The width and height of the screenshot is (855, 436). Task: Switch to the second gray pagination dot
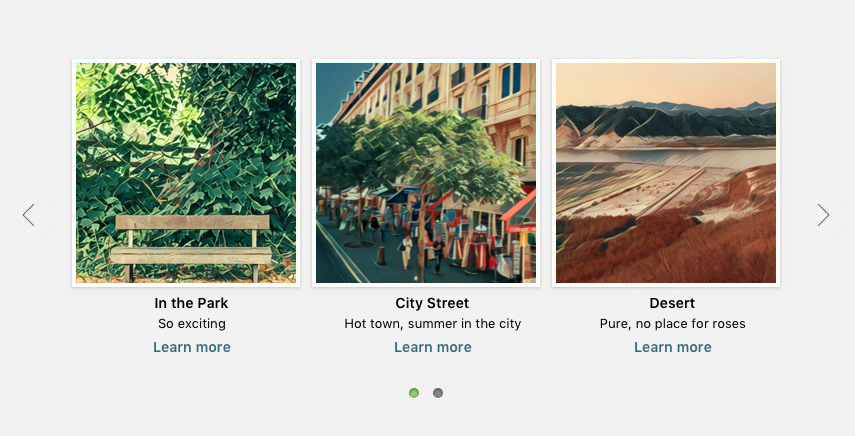coord(438,393)
